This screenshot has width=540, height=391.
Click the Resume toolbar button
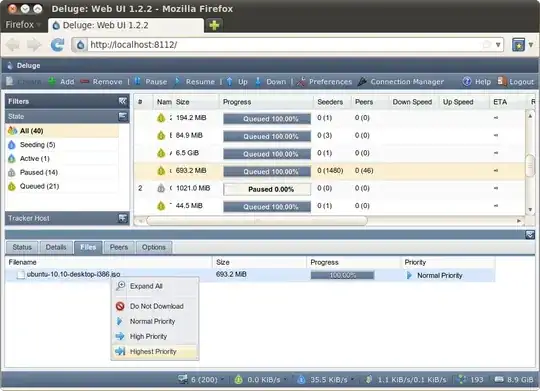coord(194,82)
